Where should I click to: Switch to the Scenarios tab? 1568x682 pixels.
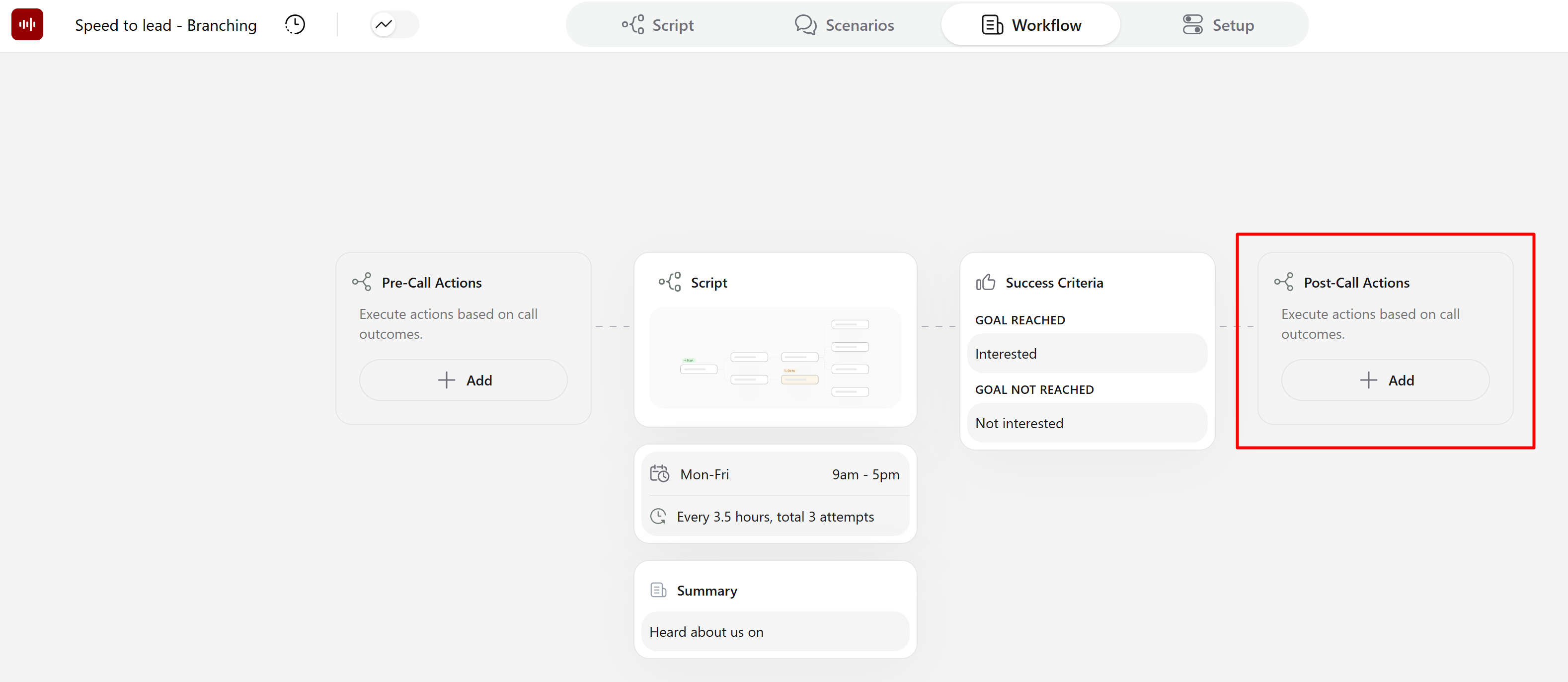844,24
